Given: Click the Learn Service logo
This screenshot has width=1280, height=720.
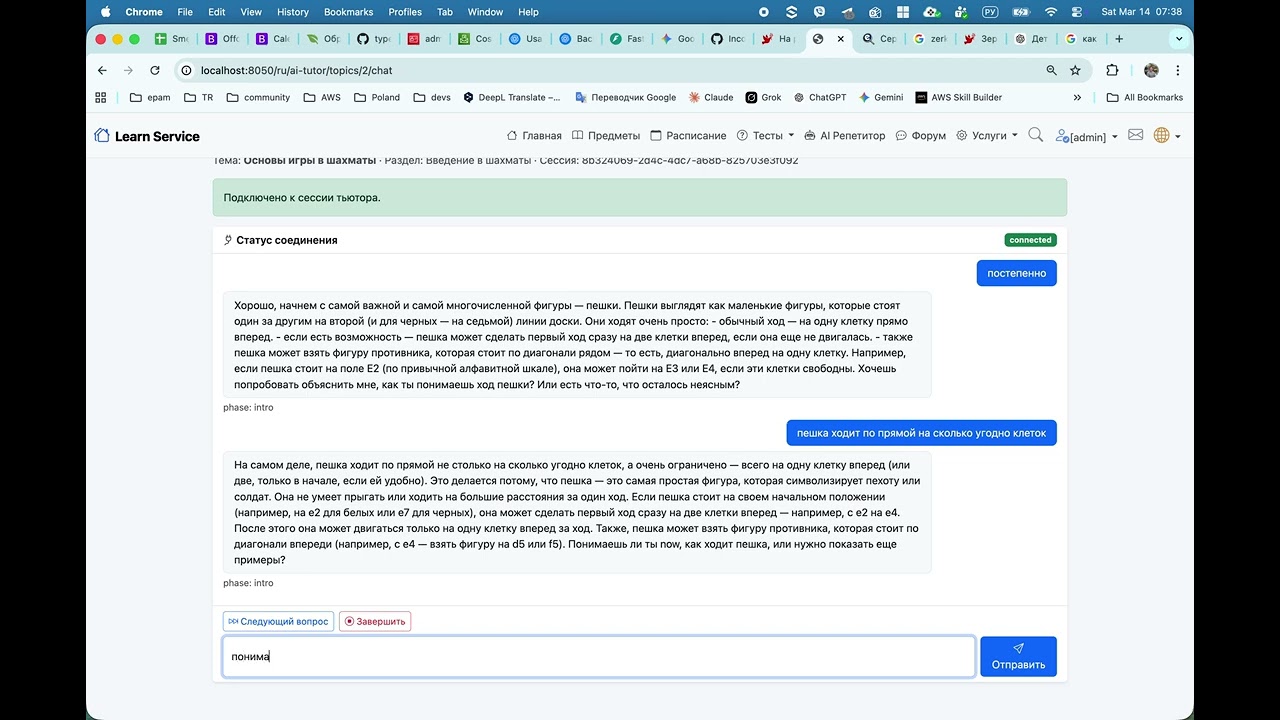Looking at the screenshot, I should pyautogui.click(x=147, y=136).
